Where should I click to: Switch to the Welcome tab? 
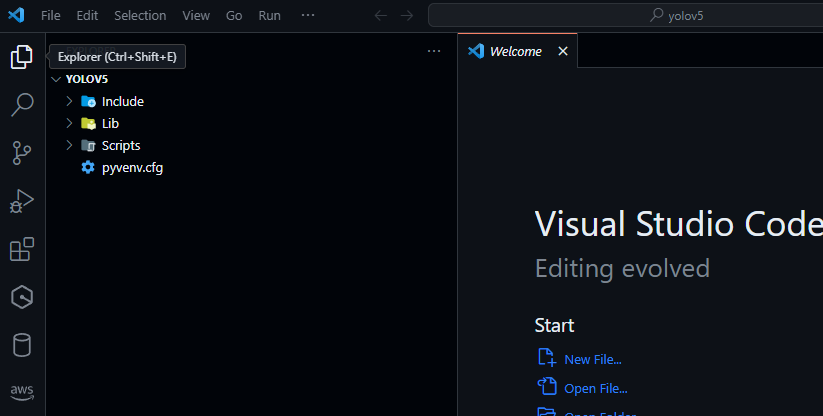pyautogui.click(x=517, y=50)
